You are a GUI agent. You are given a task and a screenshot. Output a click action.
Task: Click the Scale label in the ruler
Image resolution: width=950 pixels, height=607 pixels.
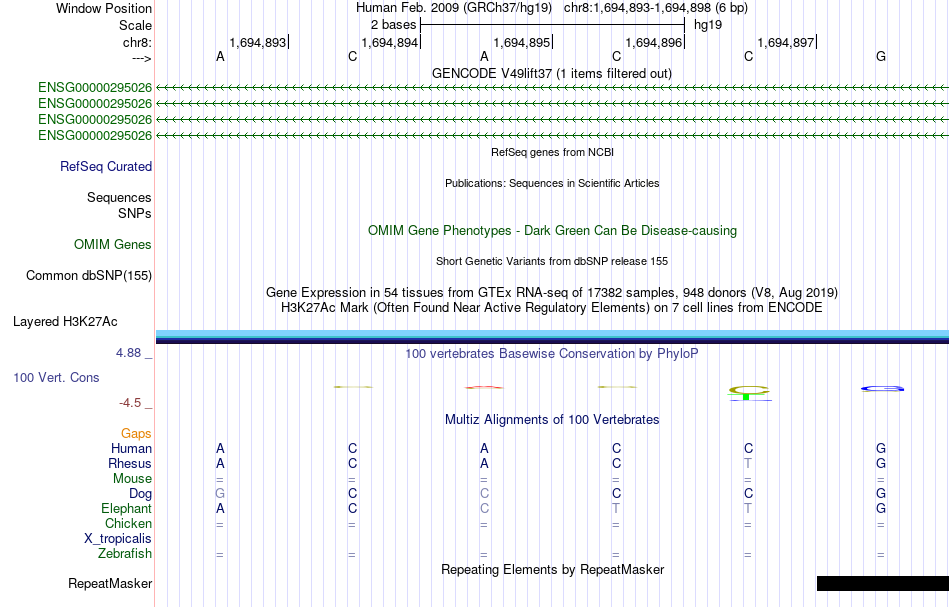coord(135,25)
